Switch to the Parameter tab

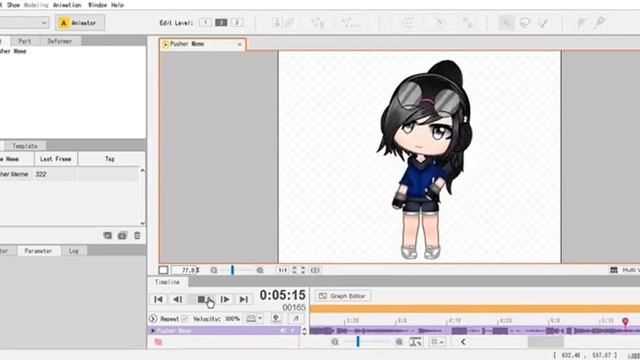(38, 251)
